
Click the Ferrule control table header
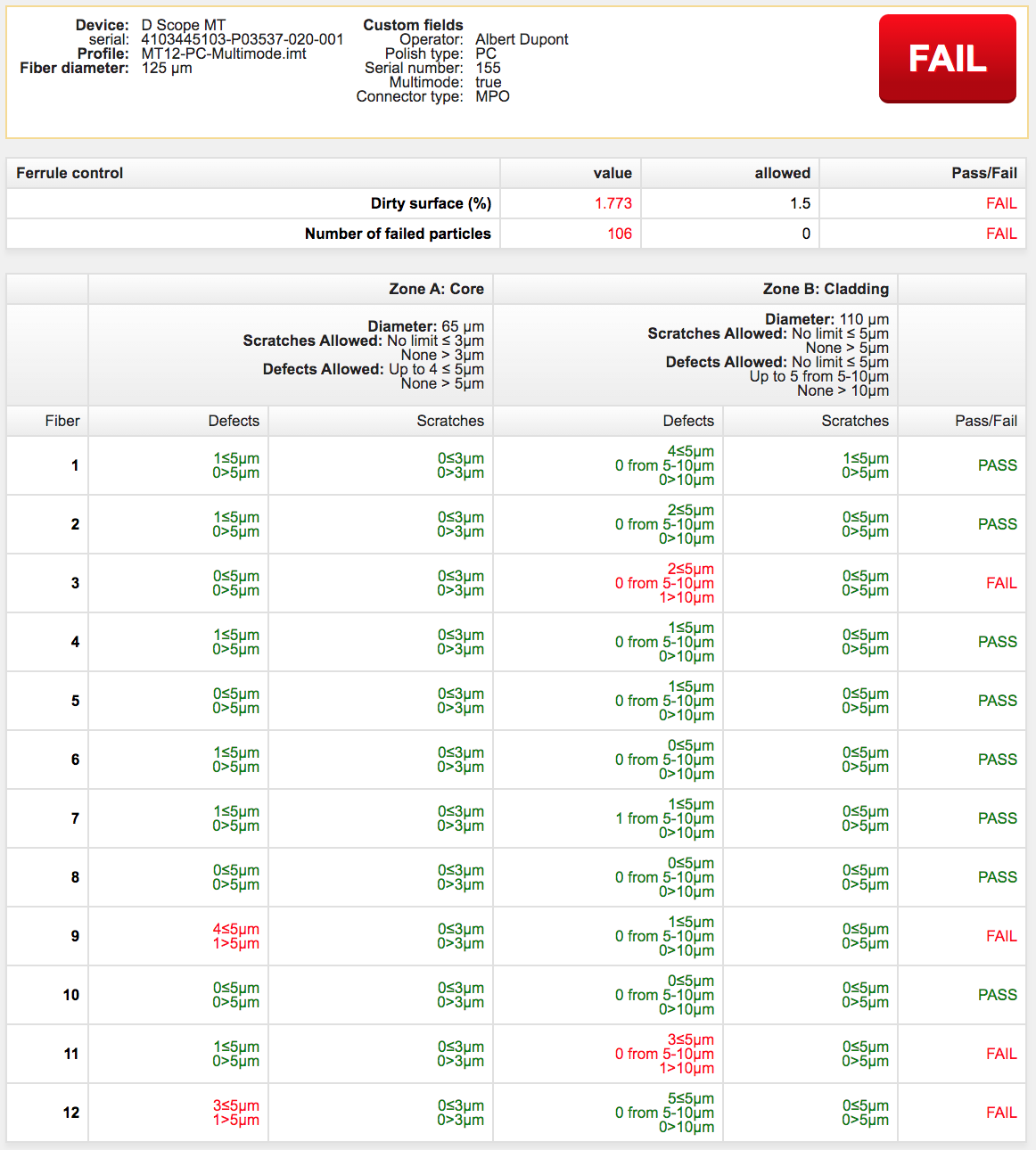pos(70,173)
